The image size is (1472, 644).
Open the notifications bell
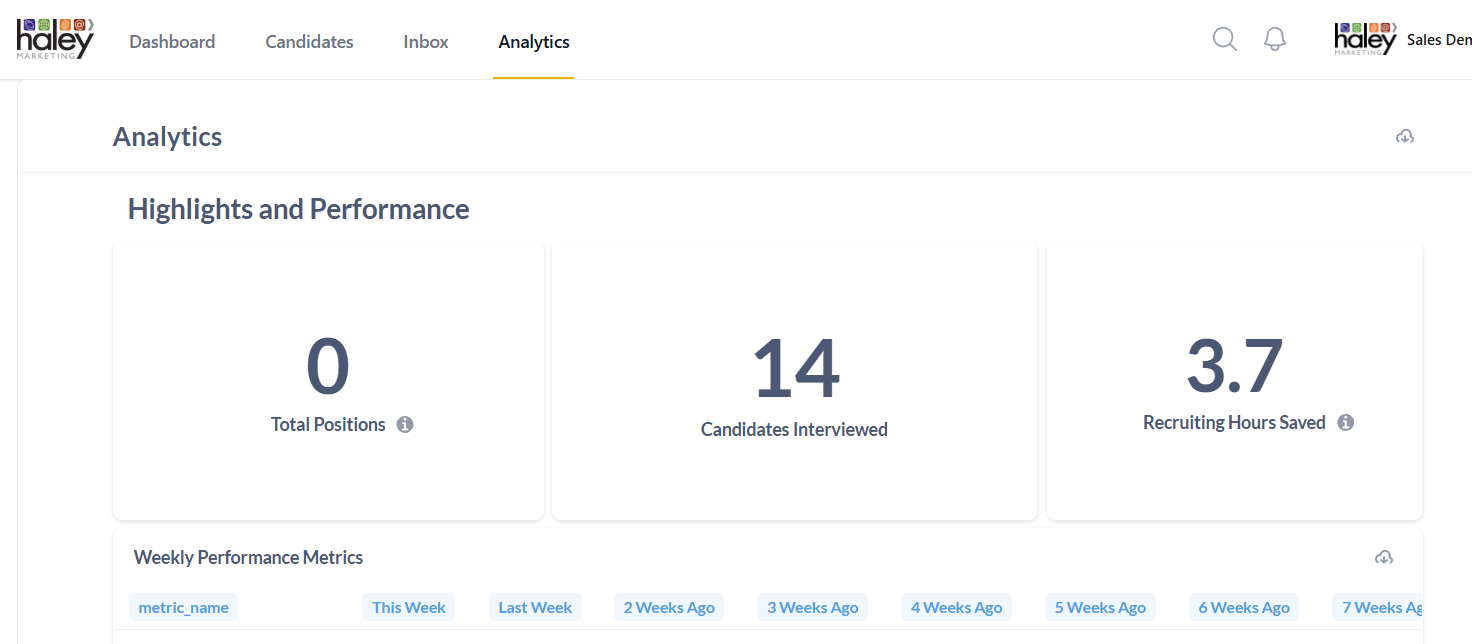click(x=1274, y=39)
